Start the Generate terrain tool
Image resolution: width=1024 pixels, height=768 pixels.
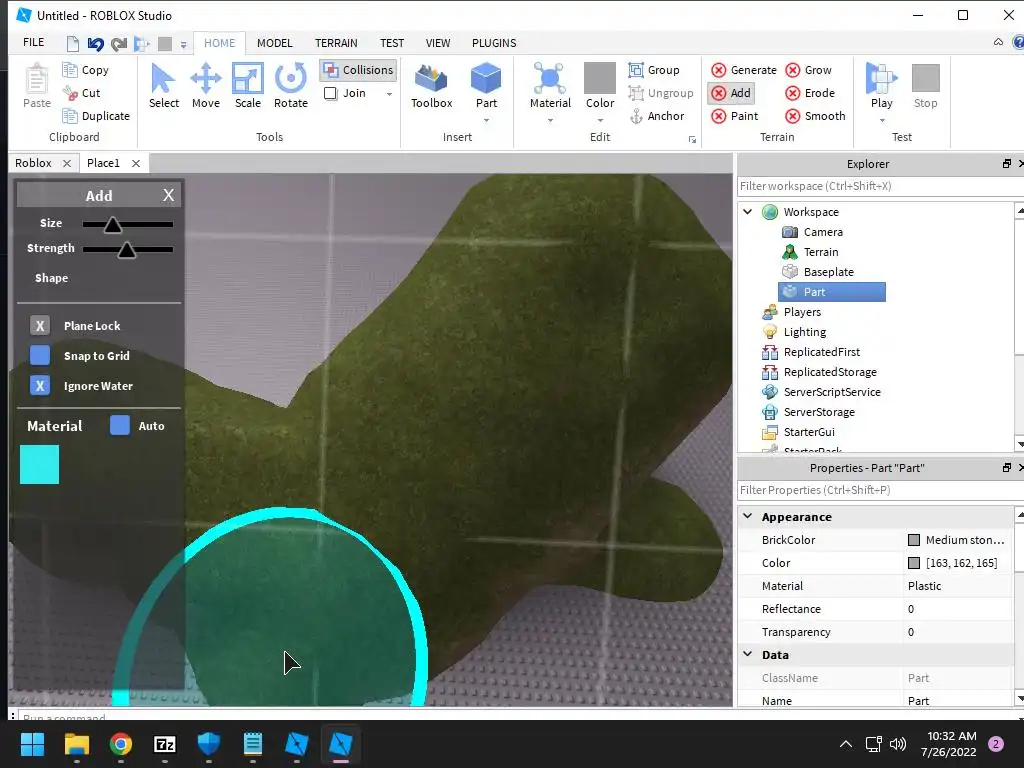coord(744,70)
